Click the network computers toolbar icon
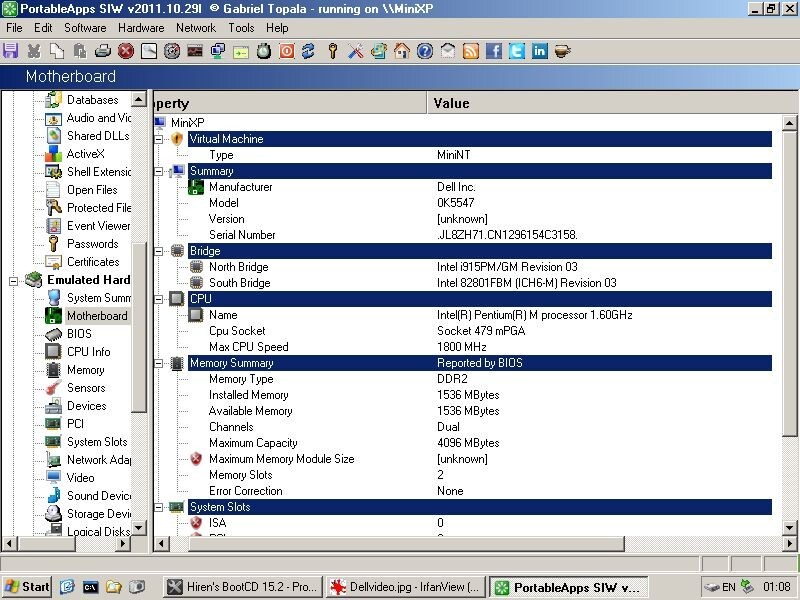The height and width of the screenshot is (600, 800). pos(218,51)
